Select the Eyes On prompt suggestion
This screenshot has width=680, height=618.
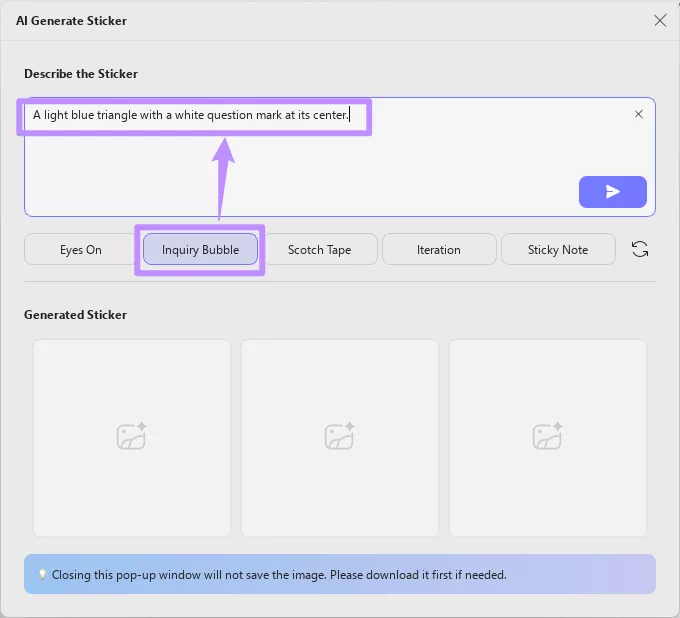(x=81, y=249)
